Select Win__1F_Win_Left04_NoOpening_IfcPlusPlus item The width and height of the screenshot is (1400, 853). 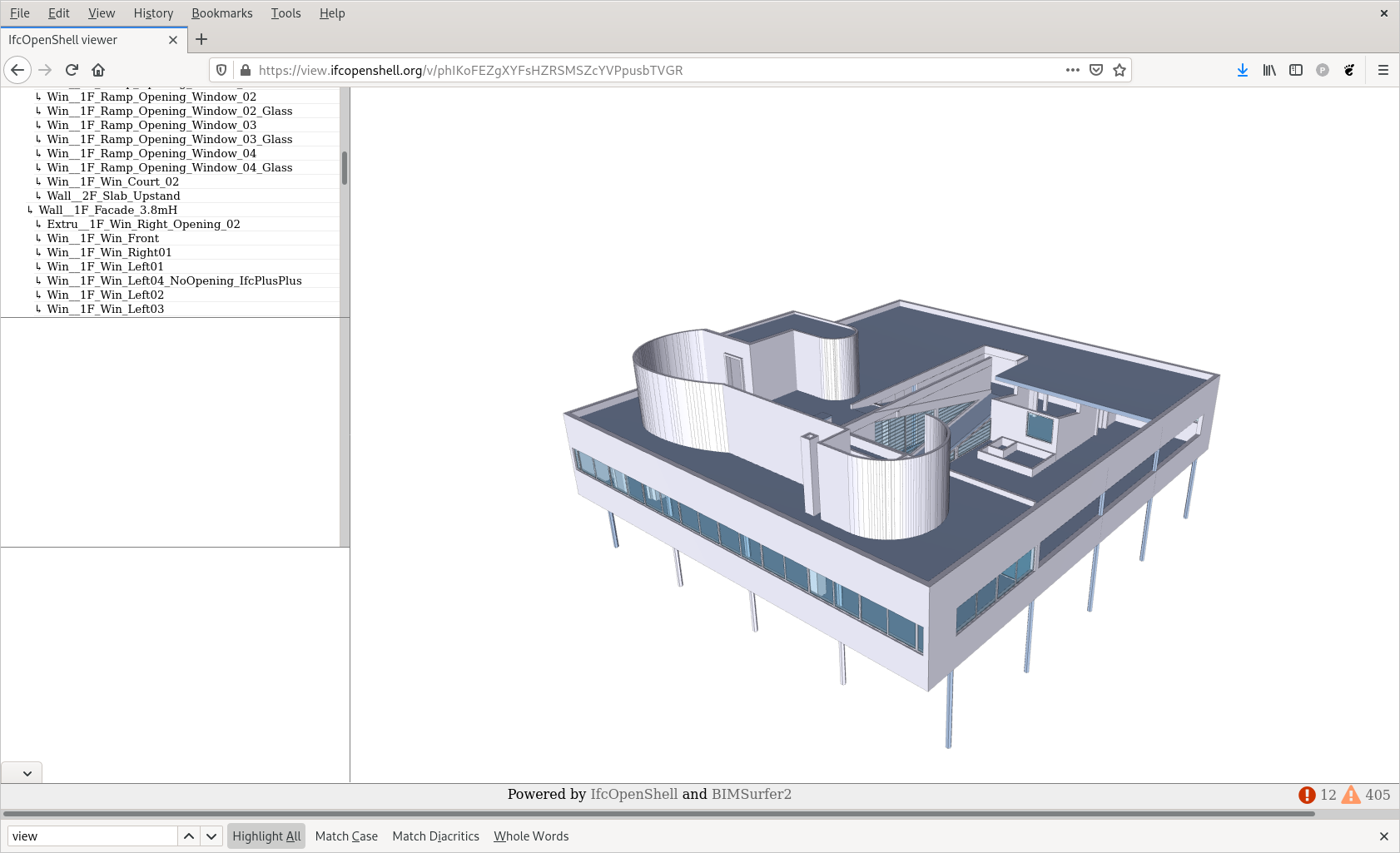coord(174,280)
